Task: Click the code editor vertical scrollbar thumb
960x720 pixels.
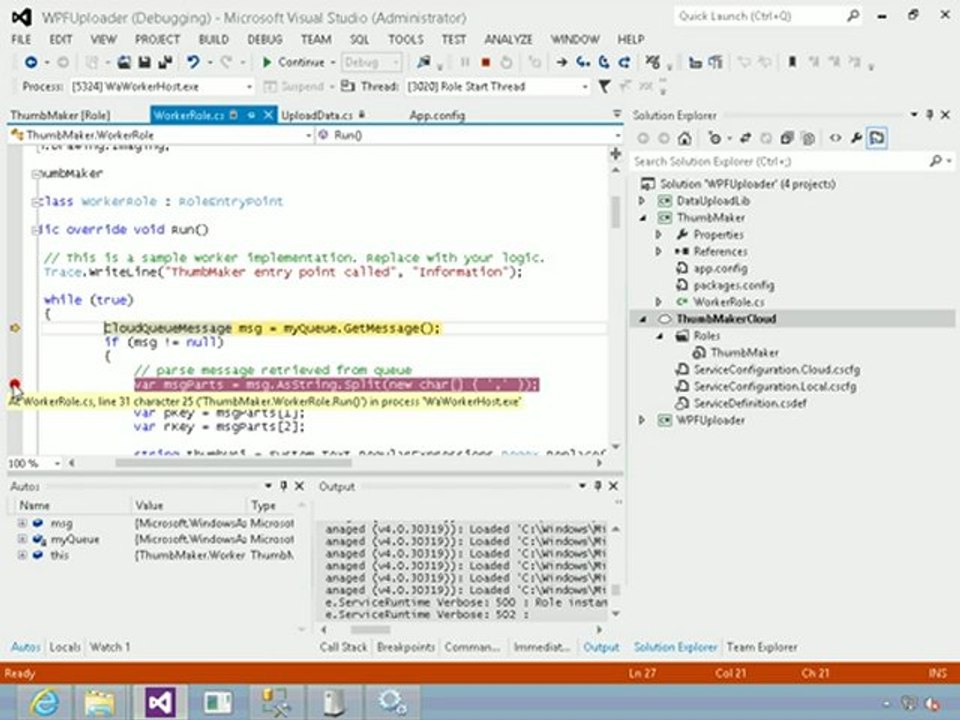Action: click(615, 212)
